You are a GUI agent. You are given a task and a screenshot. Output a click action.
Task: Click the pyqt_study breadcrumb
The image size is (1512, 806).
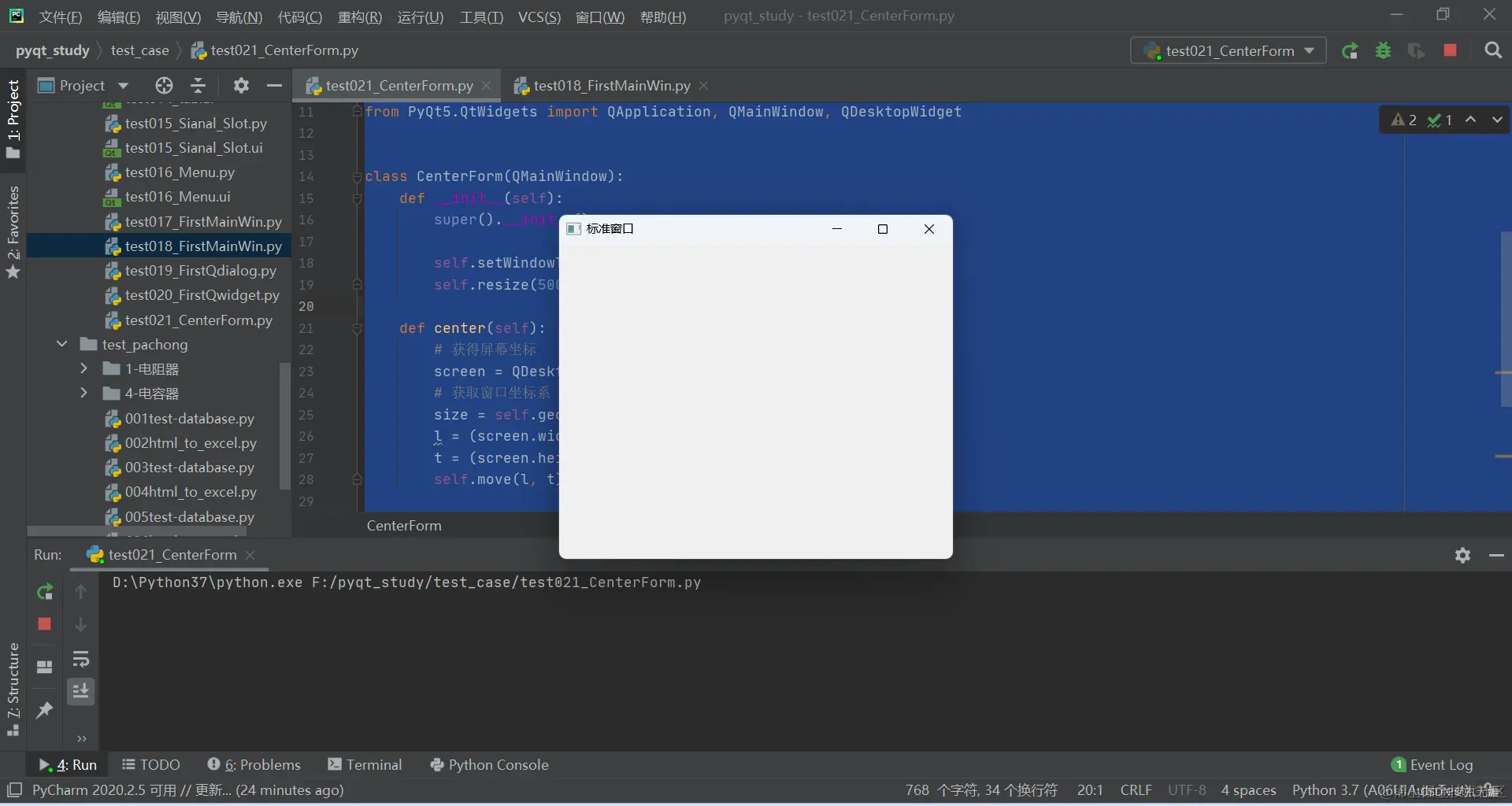tap(53, 50)
